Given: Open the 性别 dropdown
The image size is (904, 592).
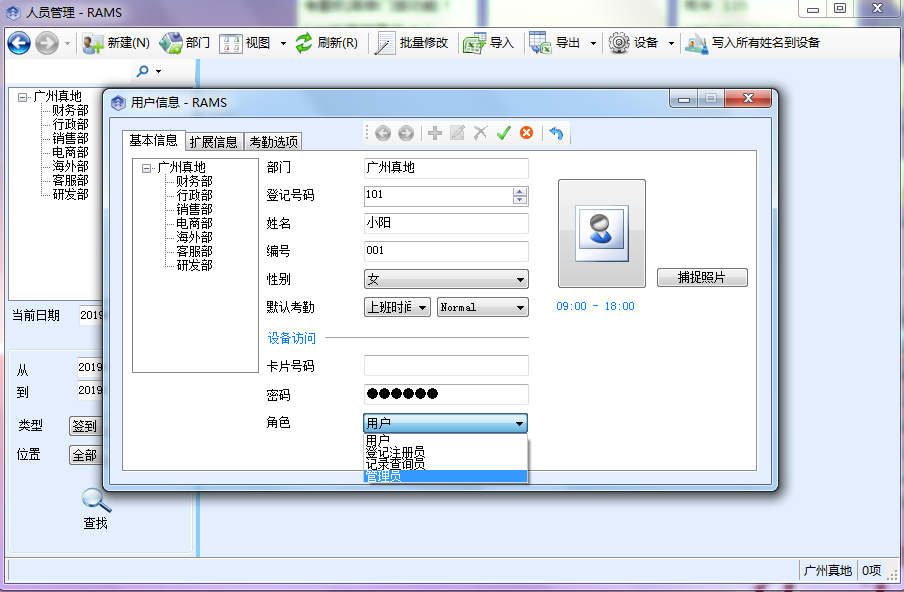Looking at the screenshot, I should 446,280.
